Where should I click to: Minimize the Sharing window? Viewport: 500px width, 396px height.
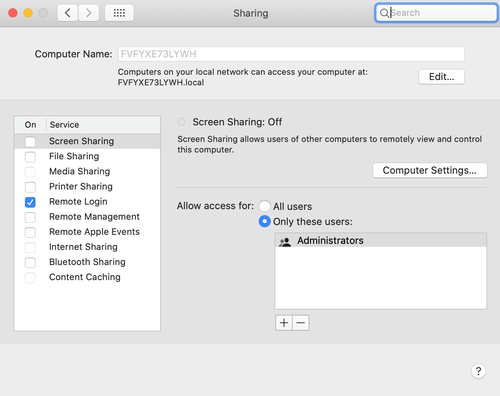tap(28, 13)
